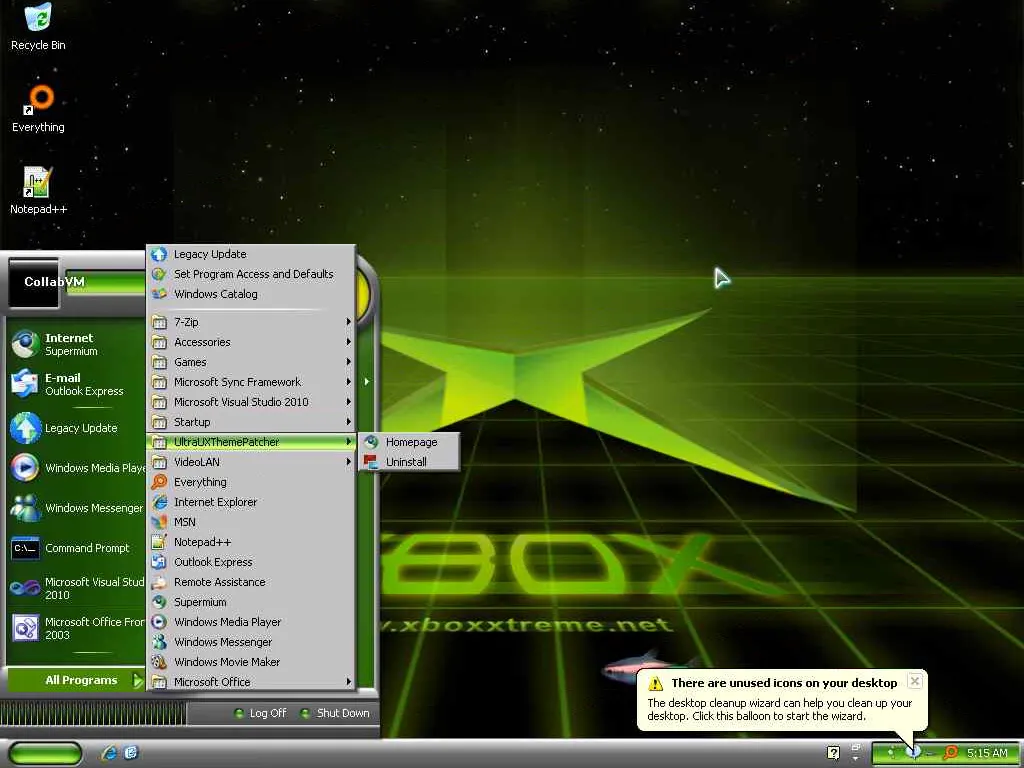Open Legacy Update from programs list
Viewport: 1024px width, 768px height.
[x=251, y=254]
